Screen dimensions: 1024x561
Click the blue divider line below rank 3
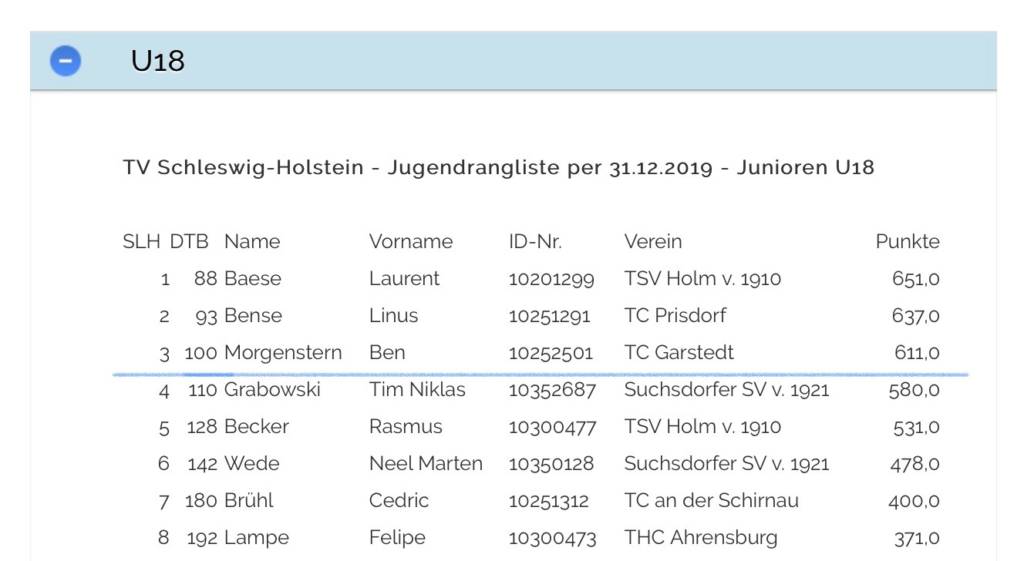pos(540,375)
